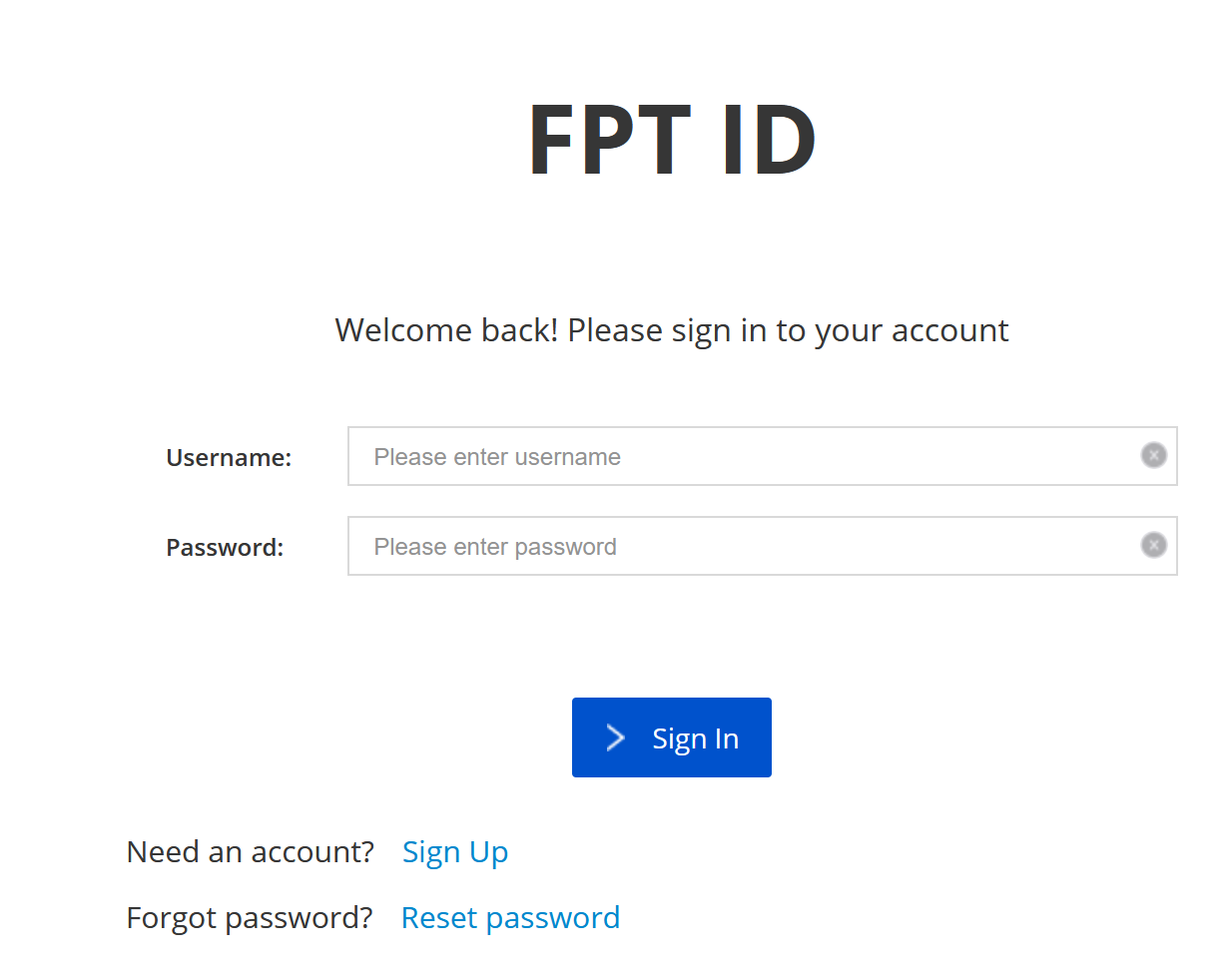Click the 'Need an account?' text
Image resolution: width=1232 pixels, height=973 pixels.
(250, 852)
